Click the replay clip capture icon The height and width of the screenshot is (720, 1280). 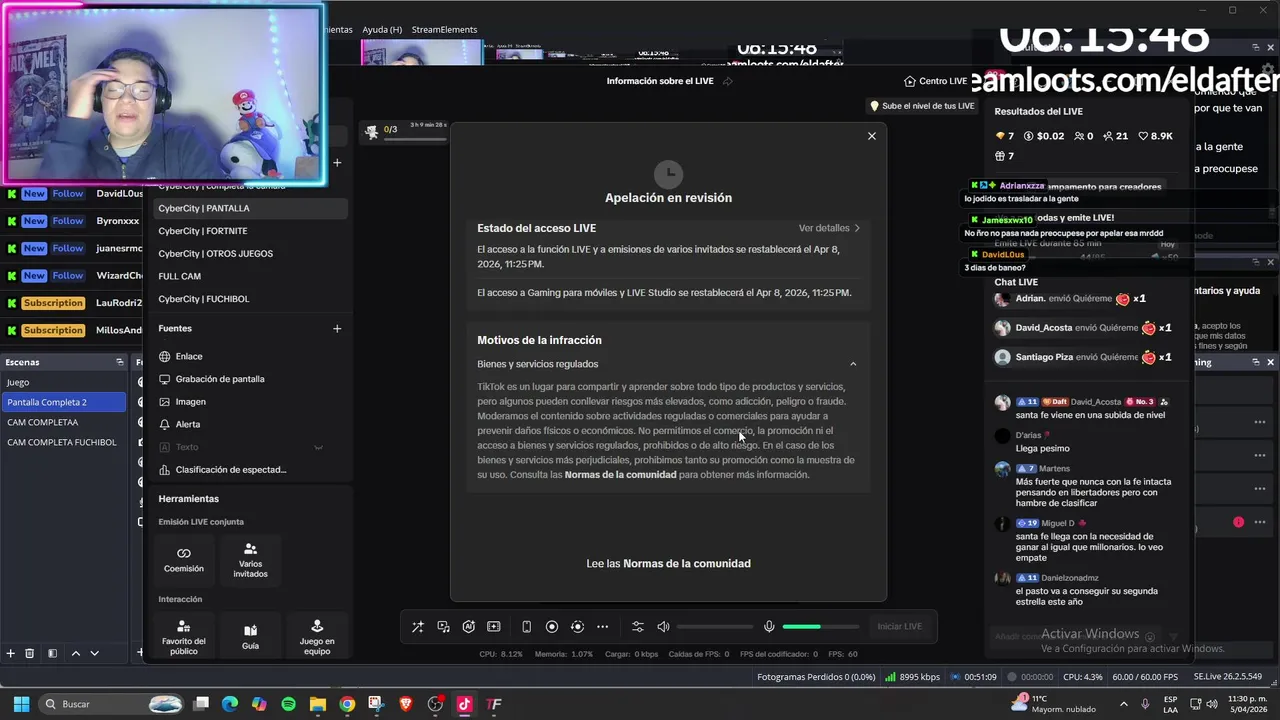point(577,626)
